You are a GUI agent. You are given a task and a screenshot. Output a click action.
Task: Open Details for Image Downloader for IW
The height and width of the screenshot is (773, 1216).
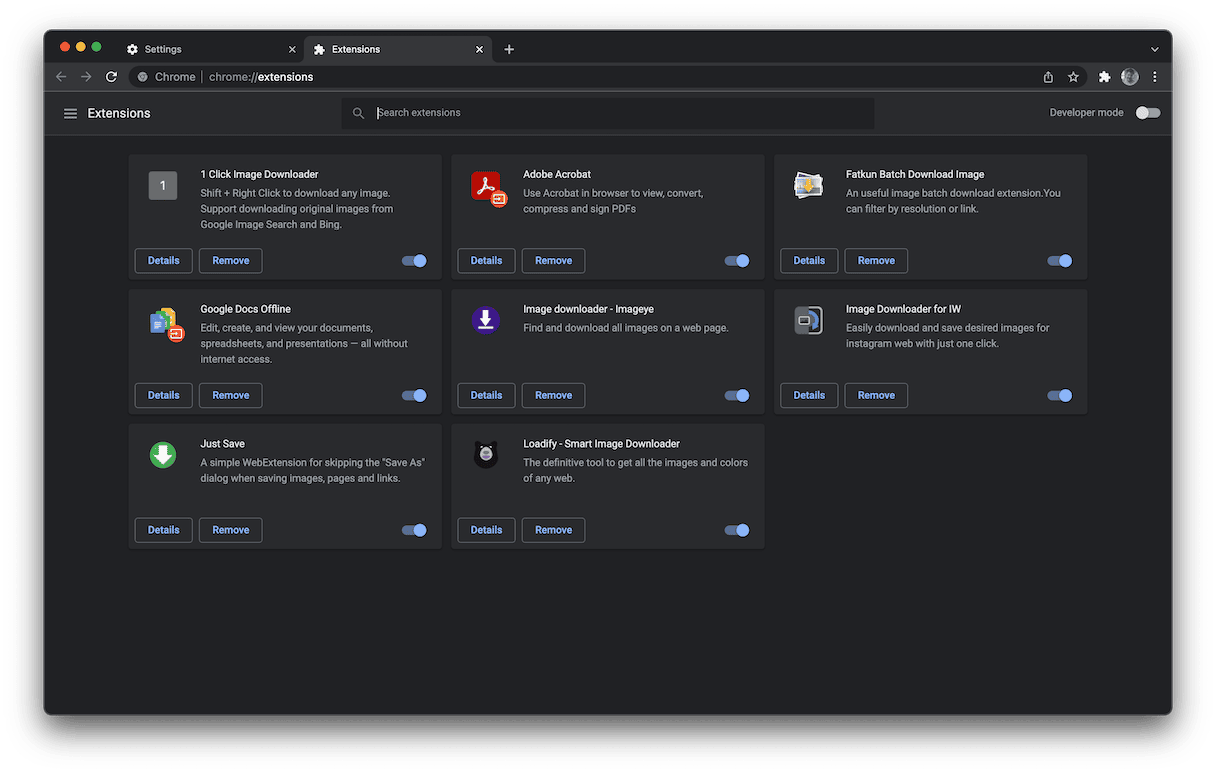click(810, 395)
